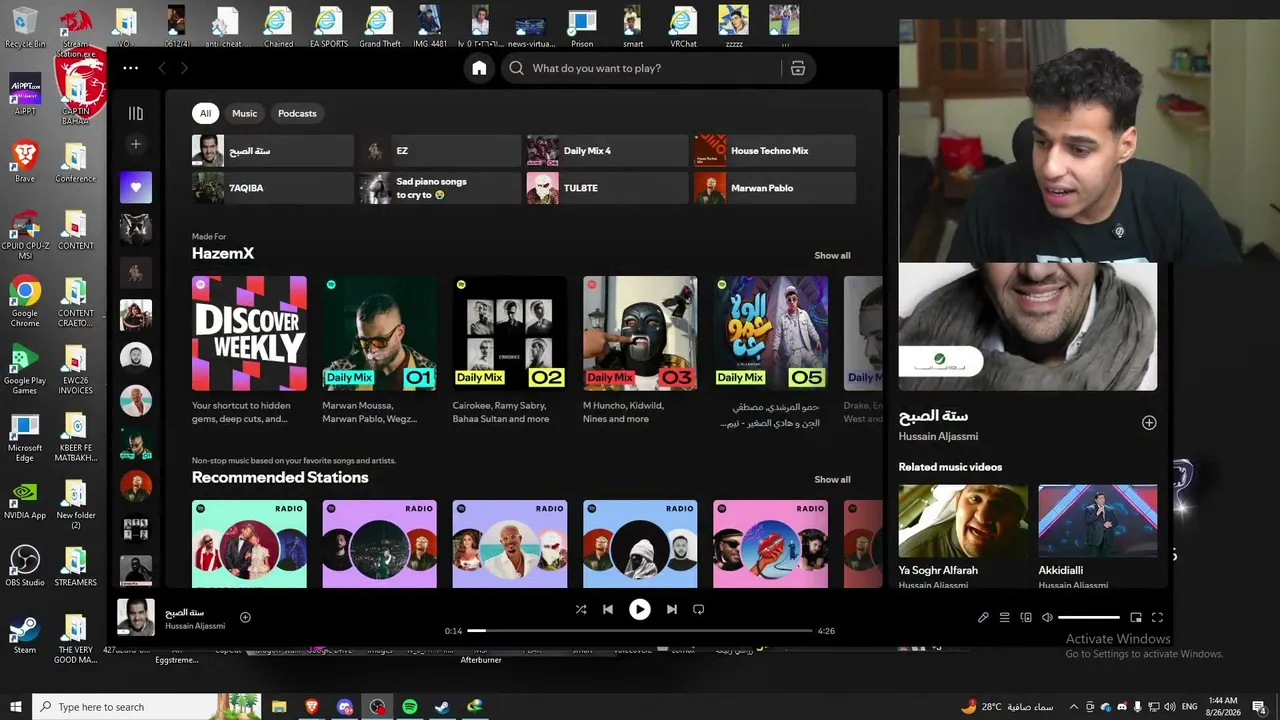Open the 7AQIBA shortcut tile
Image resolution: width=1280 pixels, height=720 pixels.
272,188
